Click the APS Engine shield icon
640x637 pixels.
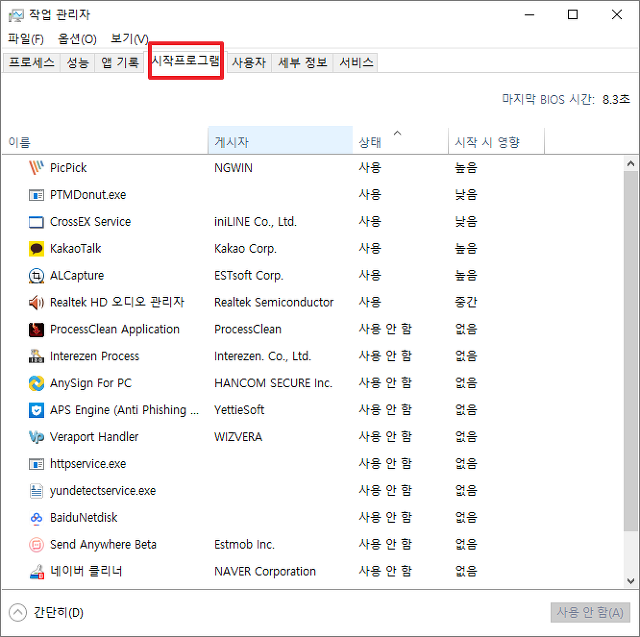click(36, 410)
